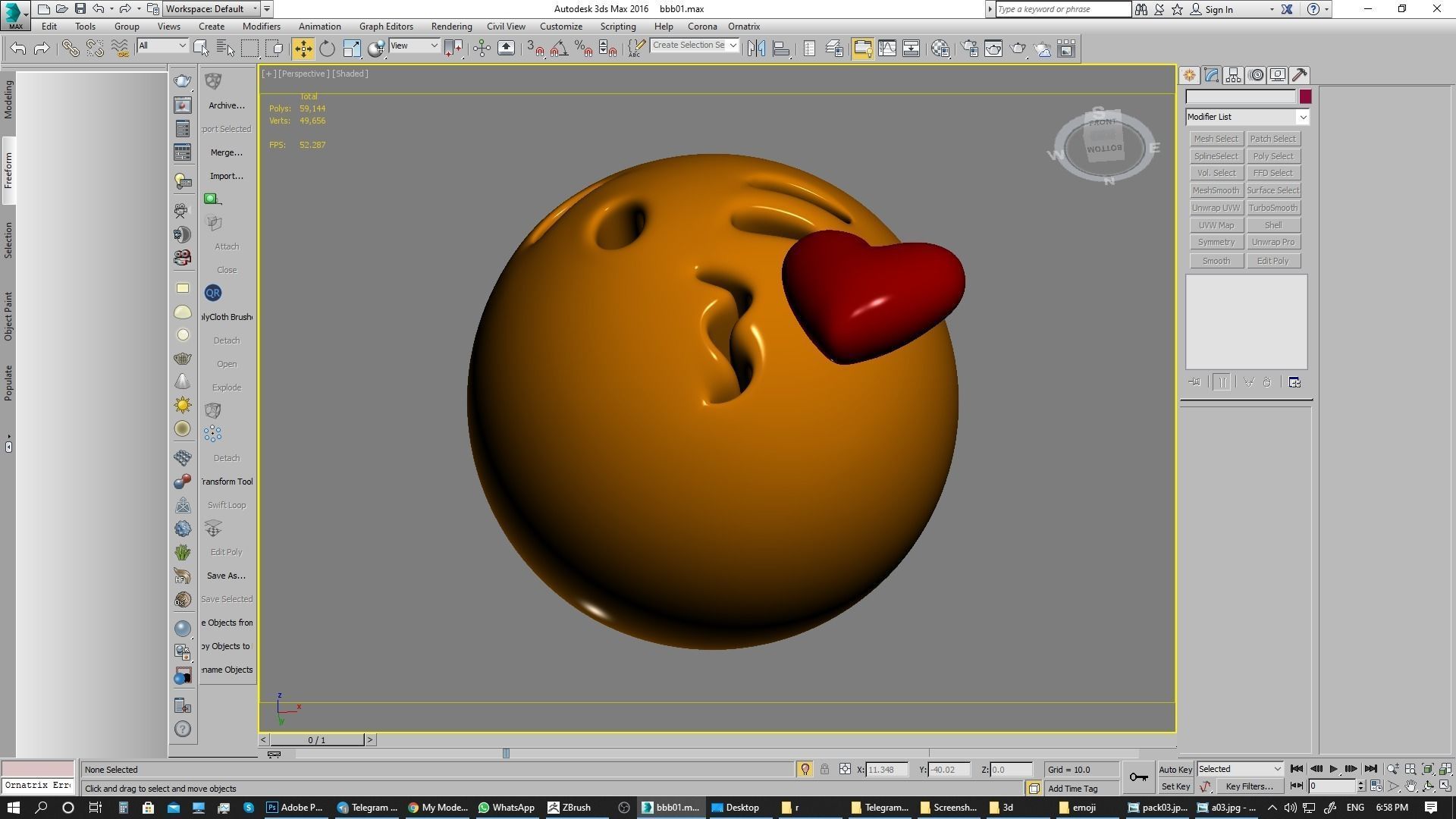1456x819 pixels.
Task: Click the object color swatch
Action: point(1304,97)
